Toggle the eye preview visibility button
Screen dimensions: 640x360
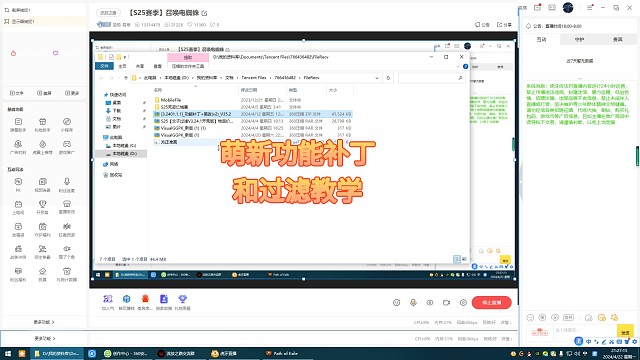[x=430, y=302]
